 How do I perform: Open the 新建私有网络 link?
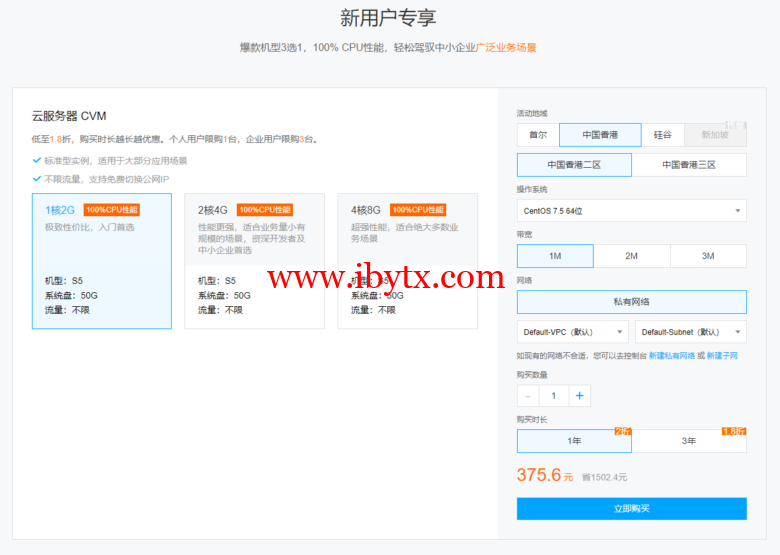(x=671, y=356)
